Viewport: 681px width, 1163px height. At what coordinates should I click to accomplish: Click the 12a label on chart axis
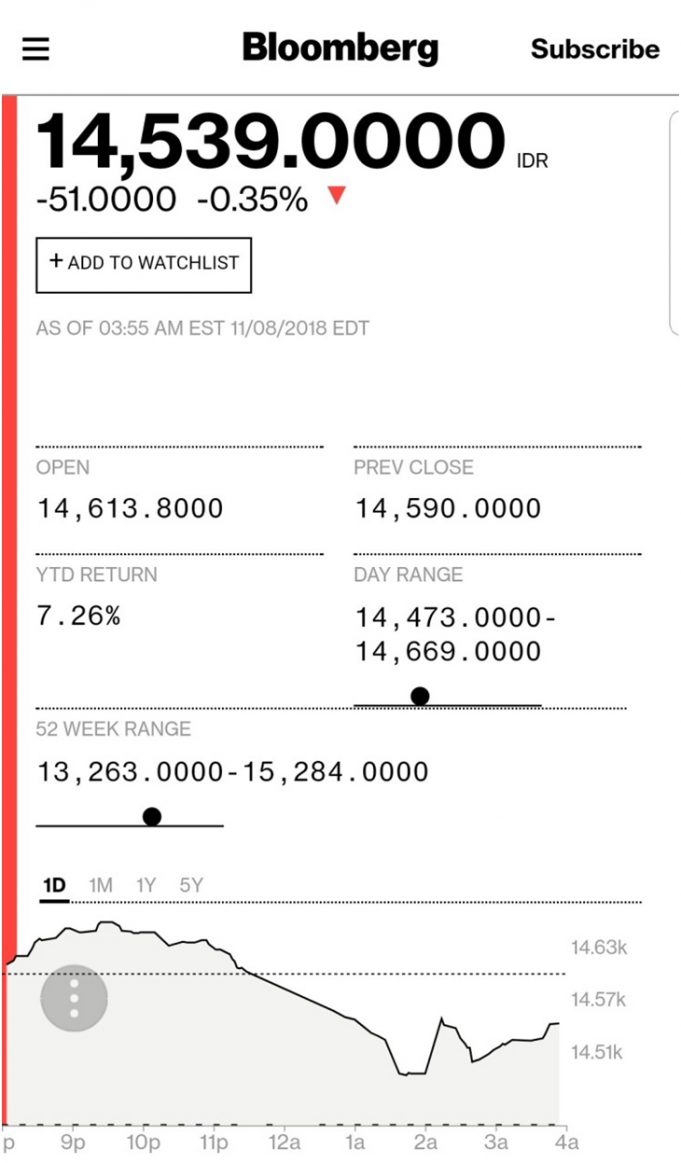284,1141
